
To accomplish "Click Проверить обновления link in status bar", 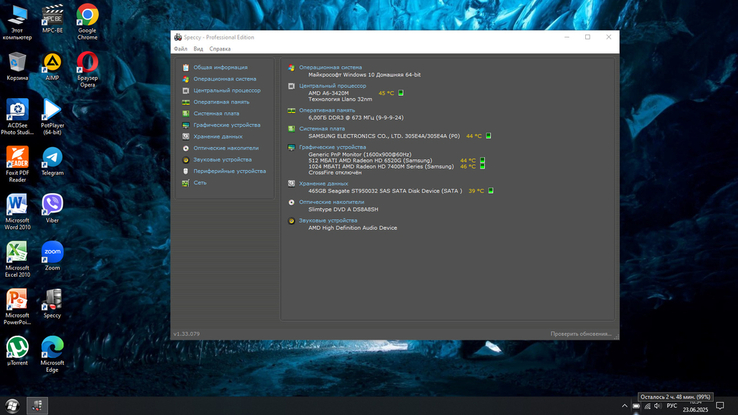I will click(x=581, y=334).
